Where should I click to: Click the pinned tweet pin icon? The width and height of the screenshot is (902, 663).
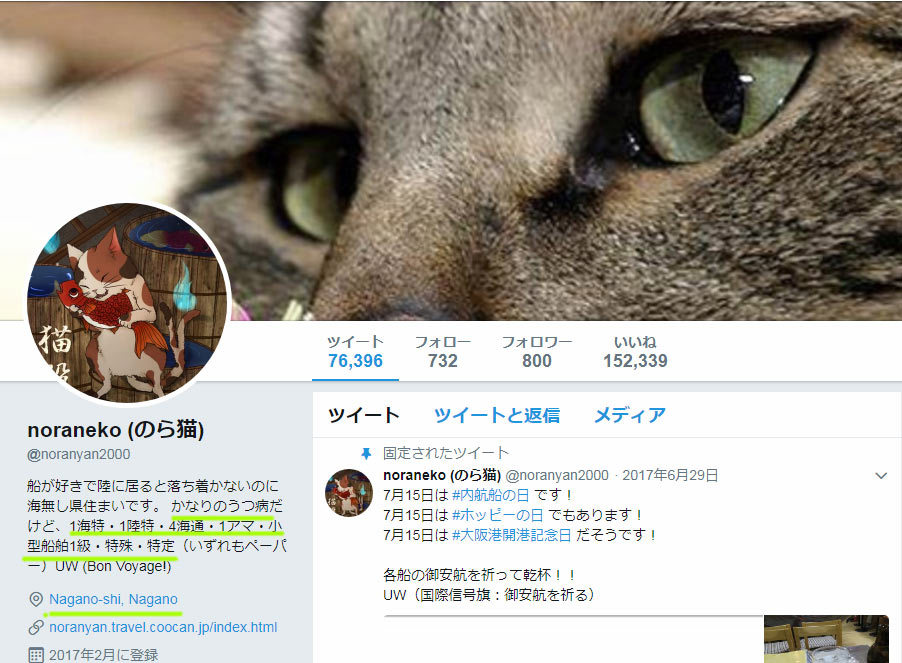click(366, 454)
